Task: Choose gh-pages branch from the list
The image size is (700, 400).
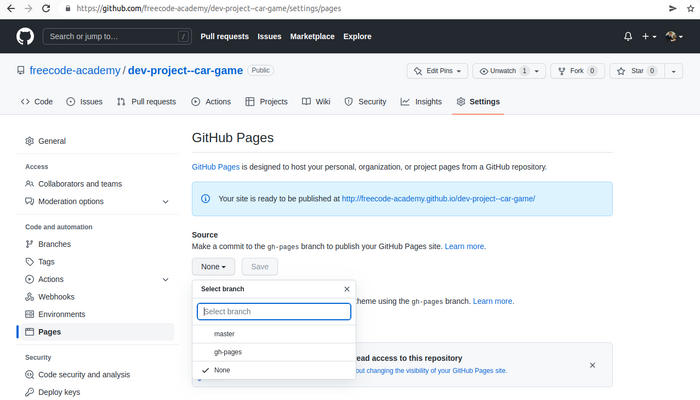Action: [274, 352]
